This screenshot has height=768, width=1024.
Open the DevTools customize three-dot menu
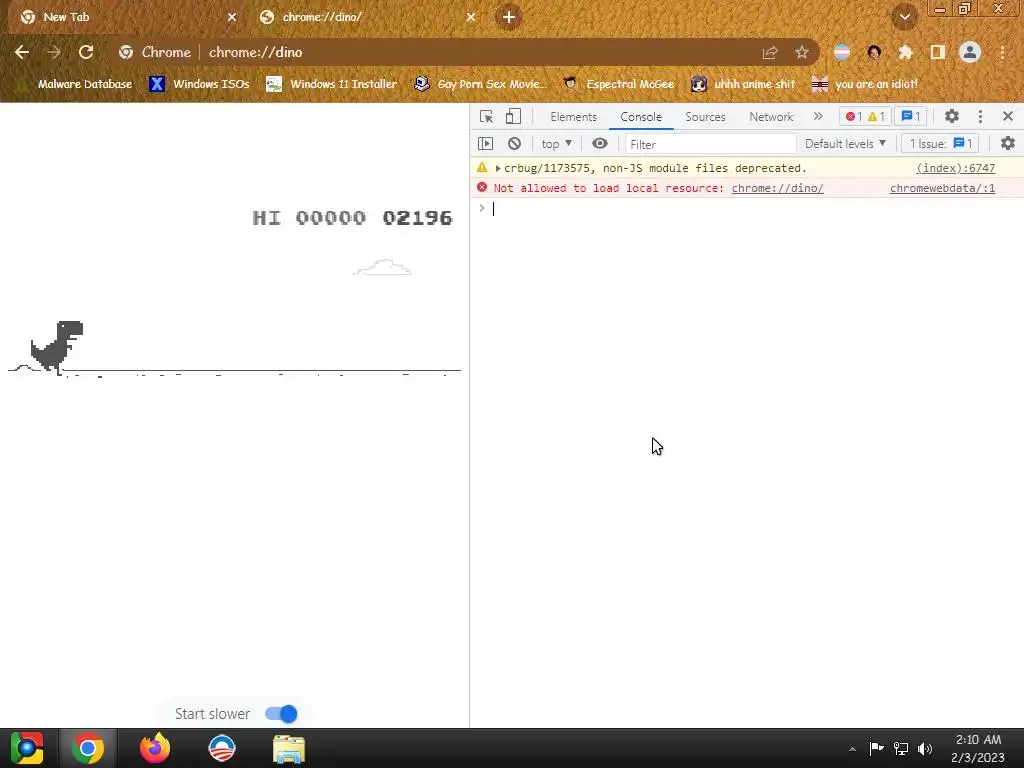(980, 116)
